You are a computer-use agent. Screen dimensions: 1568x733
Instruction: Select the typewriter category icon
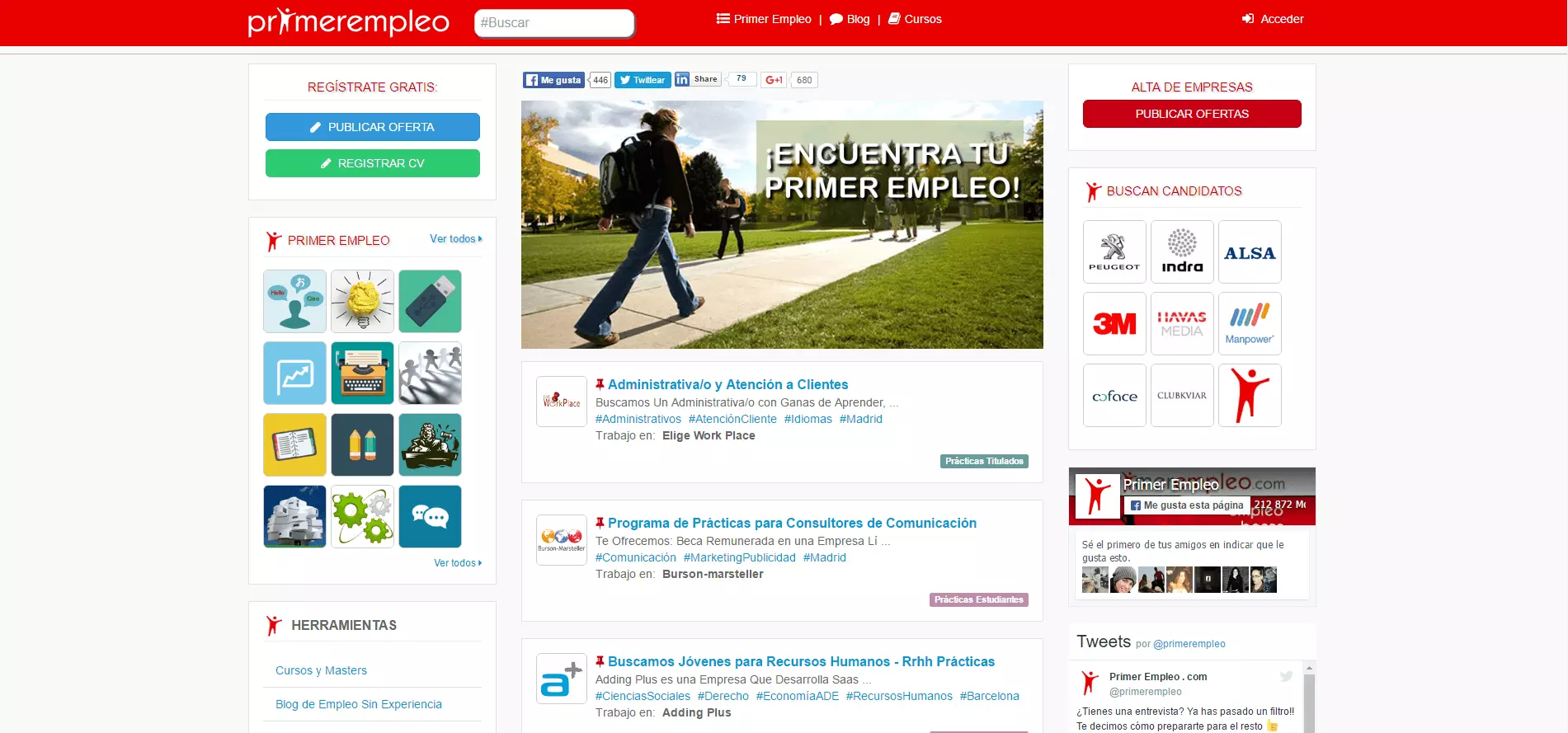pyautogui.click(x=362, y=373)
